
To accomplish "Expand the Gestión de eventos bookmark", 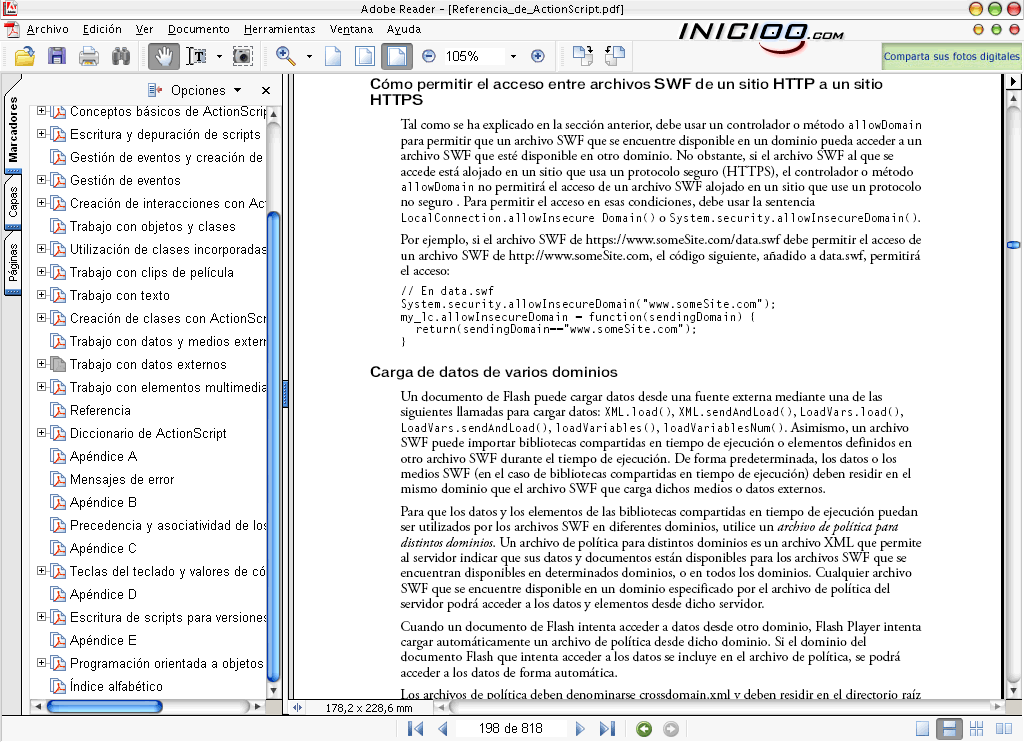I will [41, 180].
